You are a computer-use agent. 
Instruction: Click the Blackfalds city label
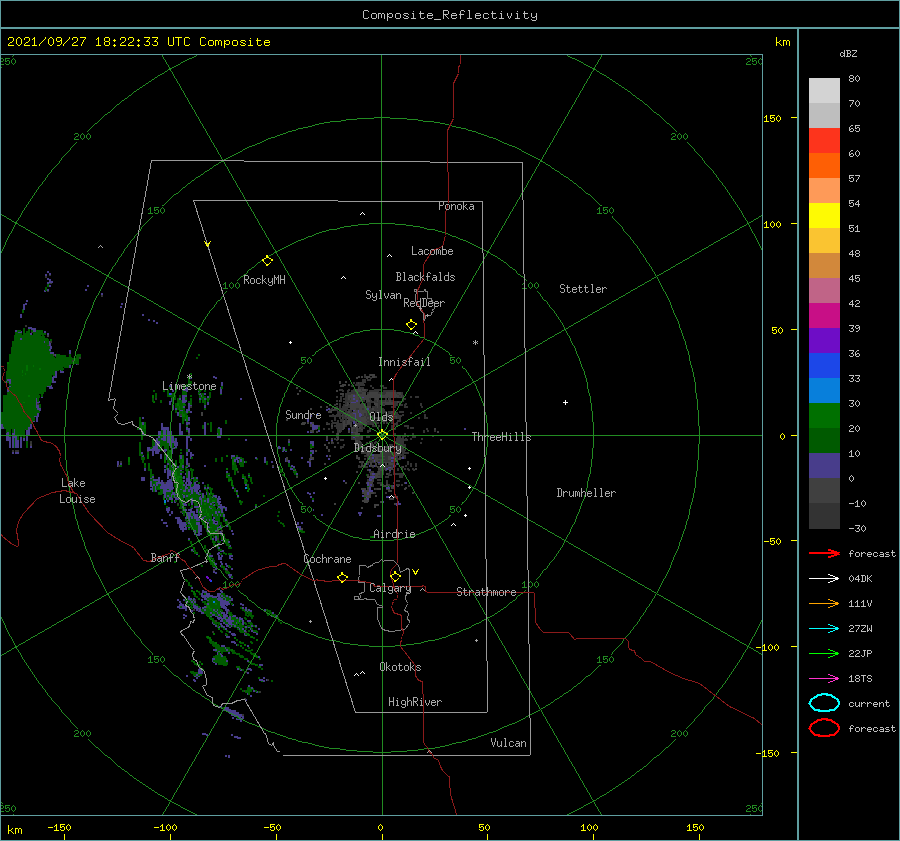(425, 277)
